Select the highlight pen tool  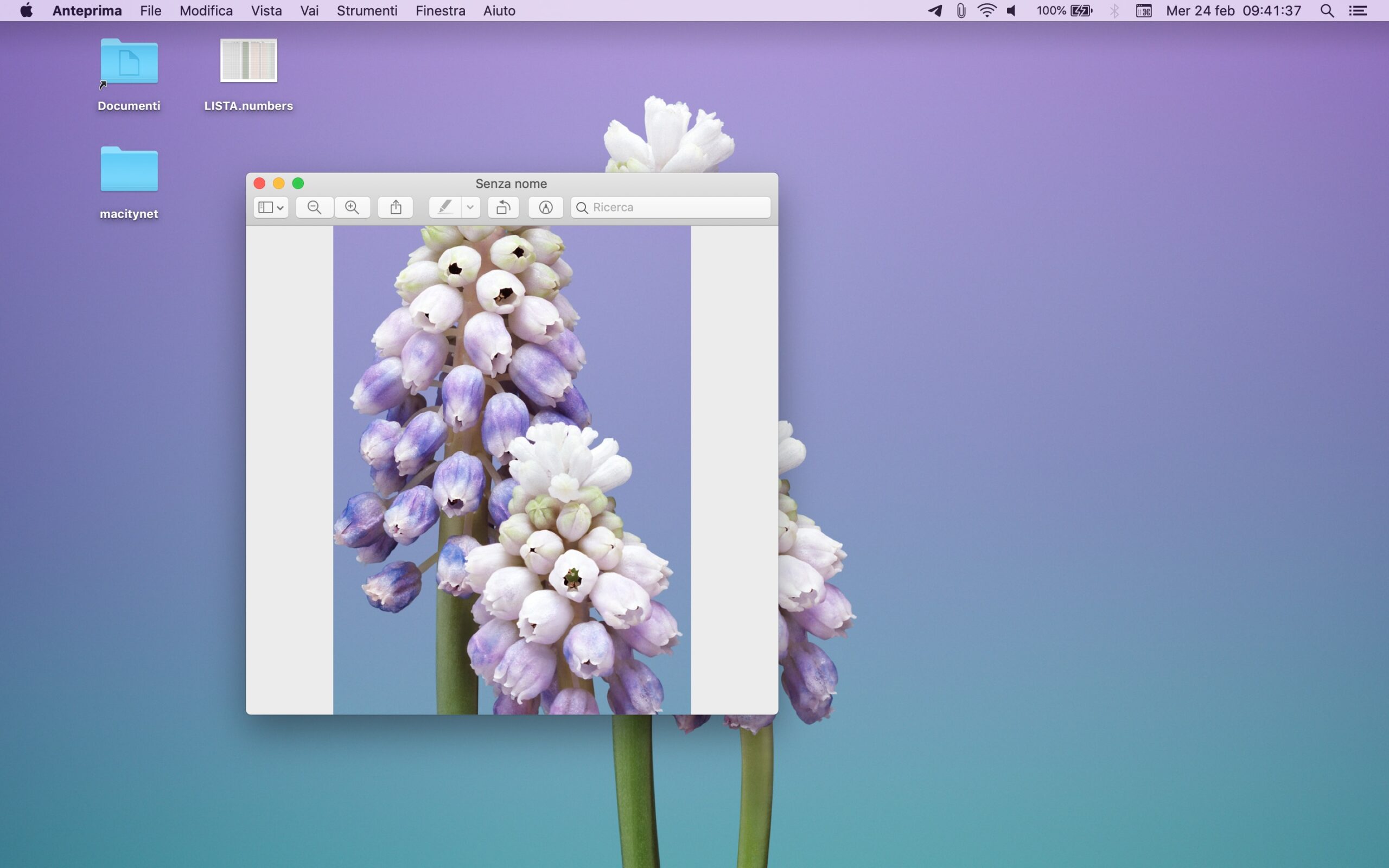[x=445, y=207]
